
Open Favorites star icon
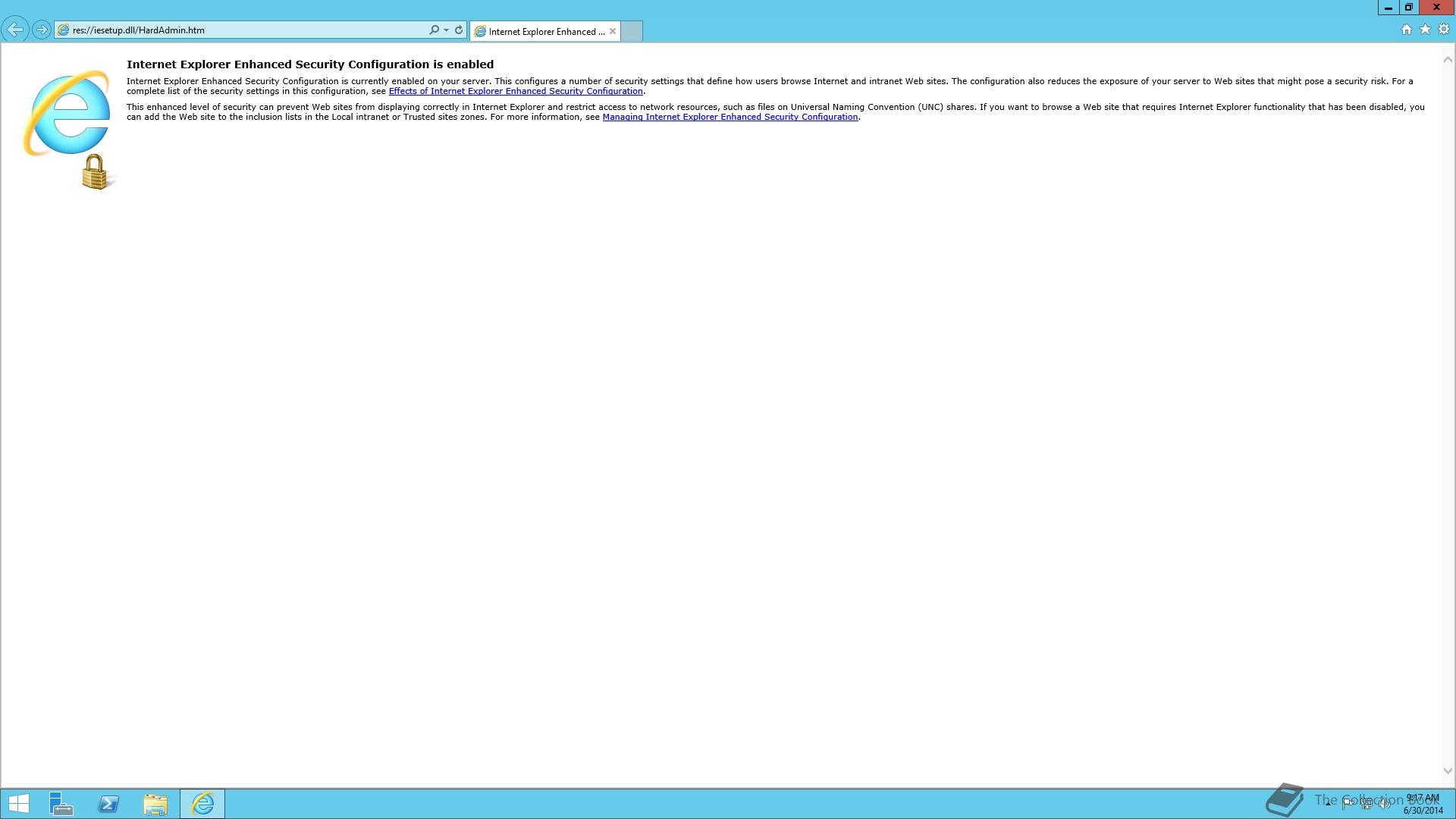(1425, 30)
